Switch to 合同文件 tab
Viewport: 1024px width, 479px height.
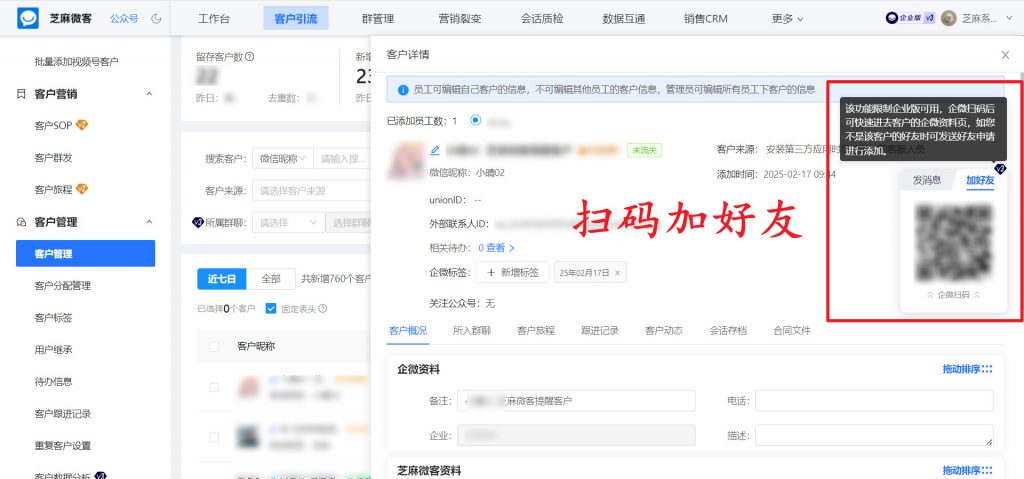[792, 331]
